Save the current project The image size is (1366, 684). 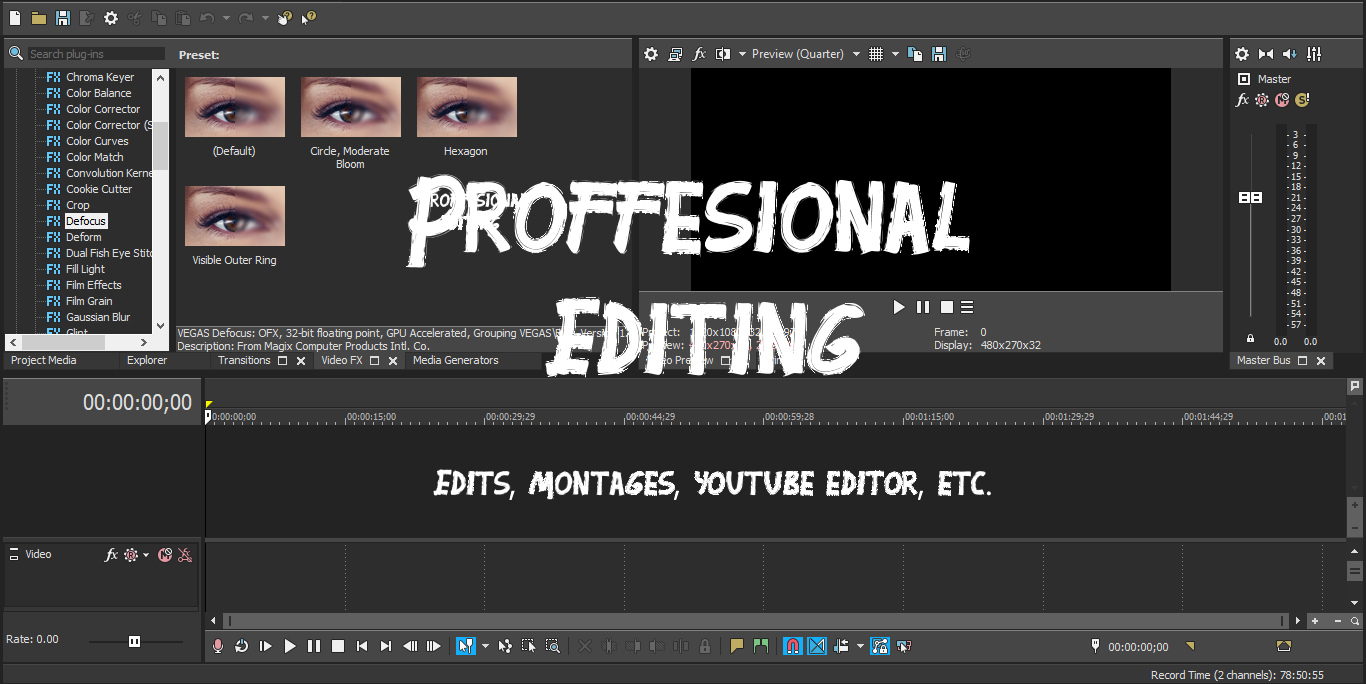61,17
